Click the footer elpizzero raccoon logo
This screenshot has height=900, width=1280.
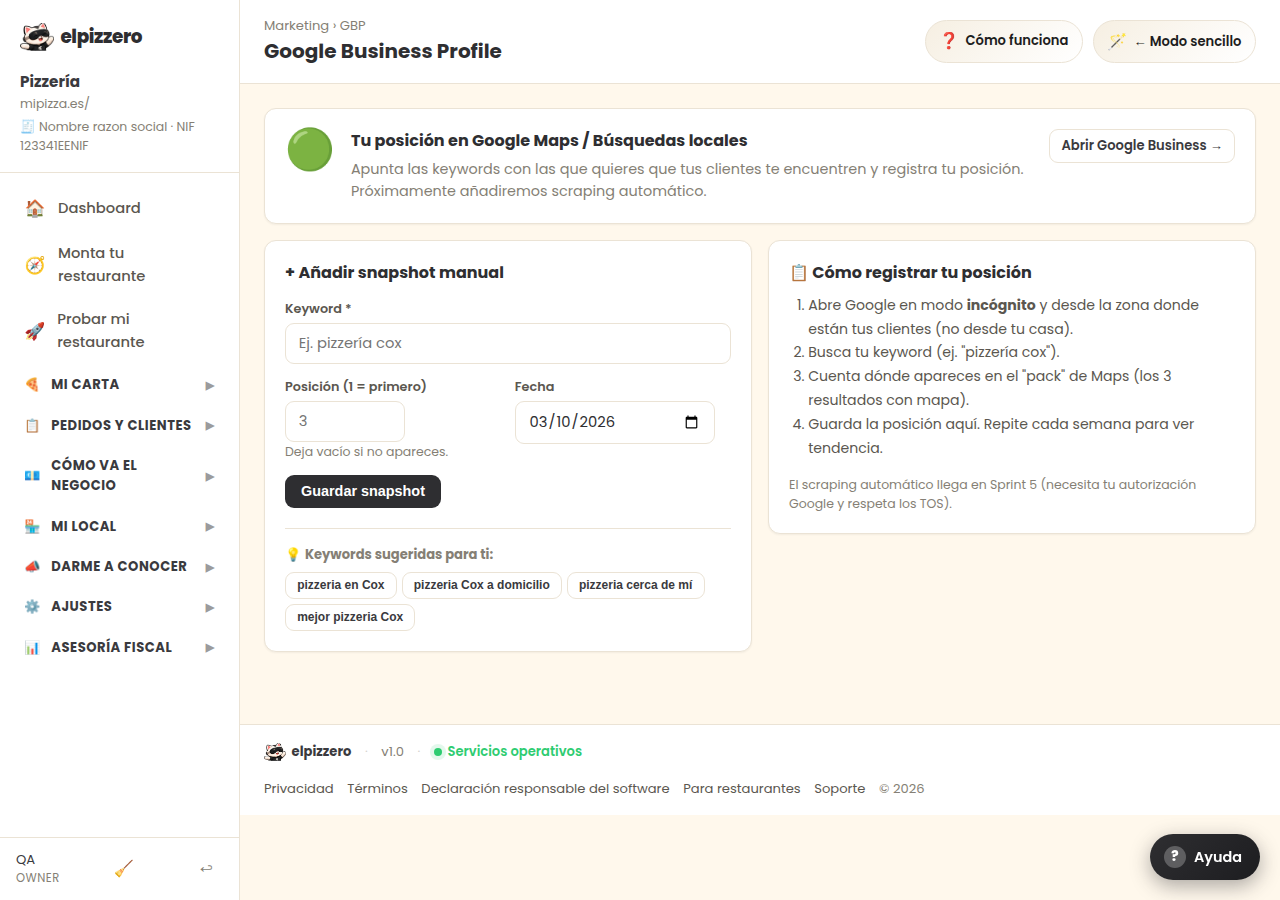(x=275, y=751)
